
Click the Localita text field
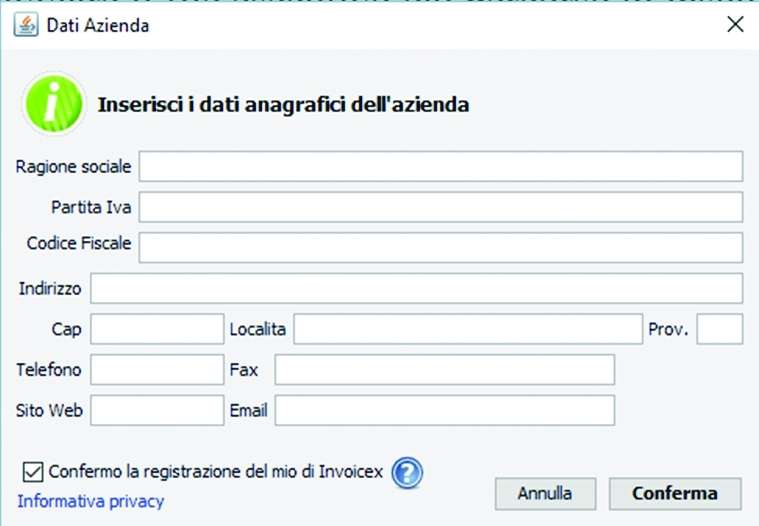[x=467, y=329]
